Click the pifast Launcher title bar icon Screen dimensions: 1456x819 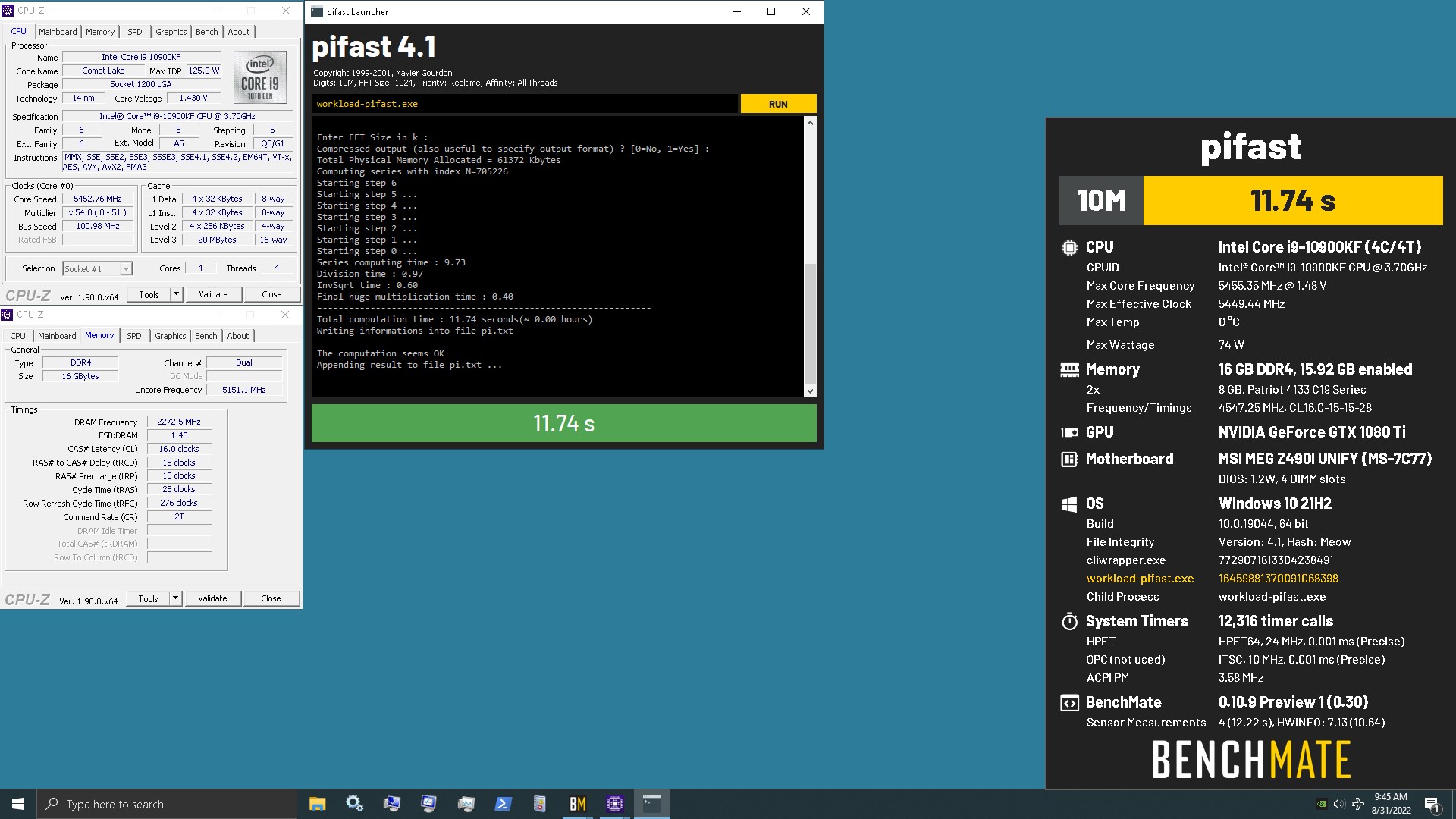pos(317,11)
